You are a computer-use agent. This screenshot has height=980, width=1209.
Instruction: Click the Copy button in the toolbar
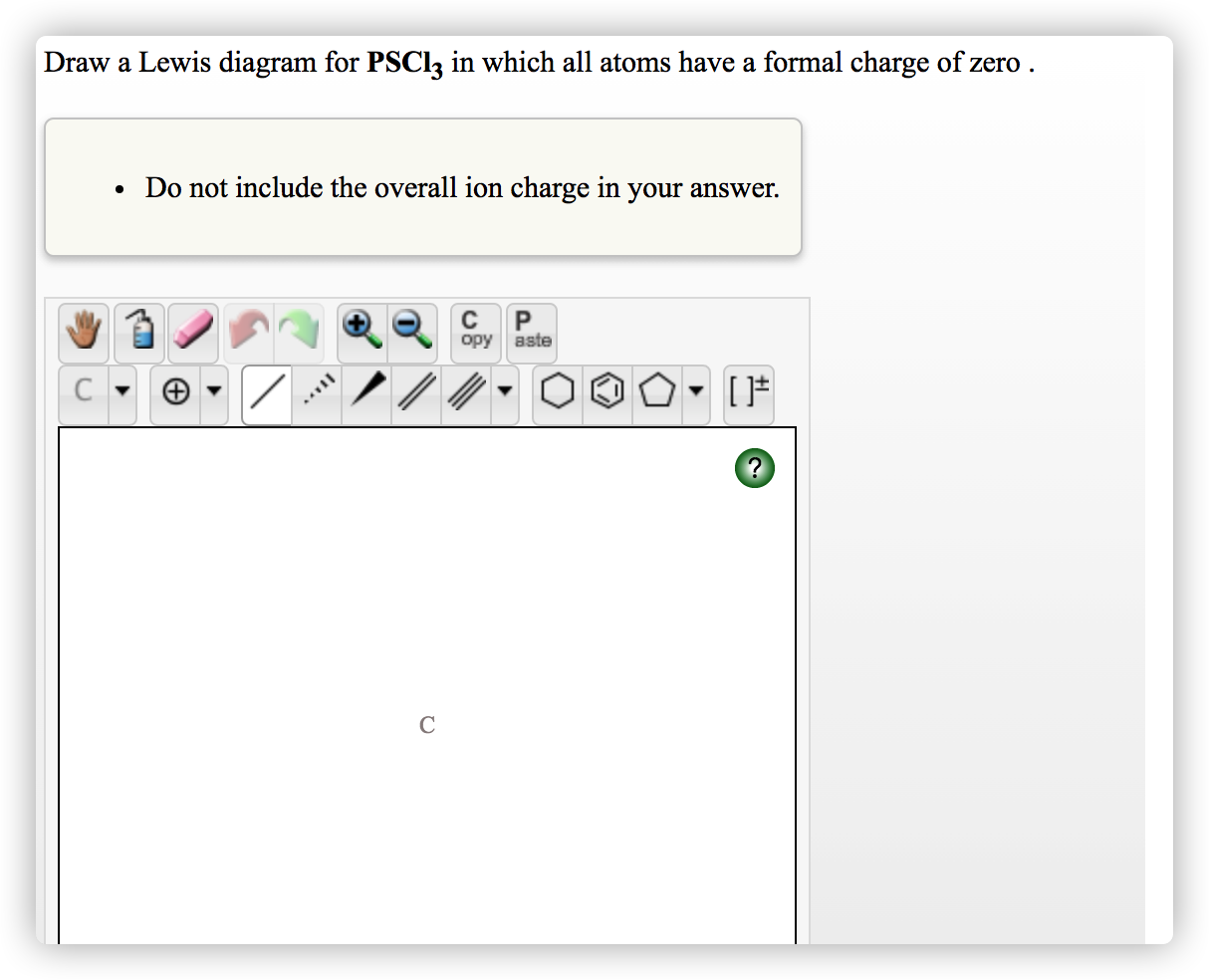point(475,332)
